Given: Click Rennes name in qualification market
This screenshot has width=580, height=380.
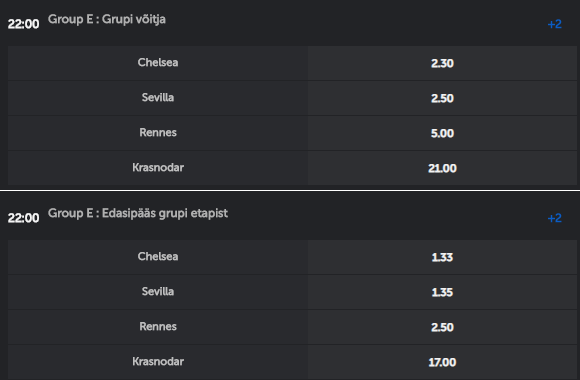Looking at the screenshot, I should pos(158,326).
